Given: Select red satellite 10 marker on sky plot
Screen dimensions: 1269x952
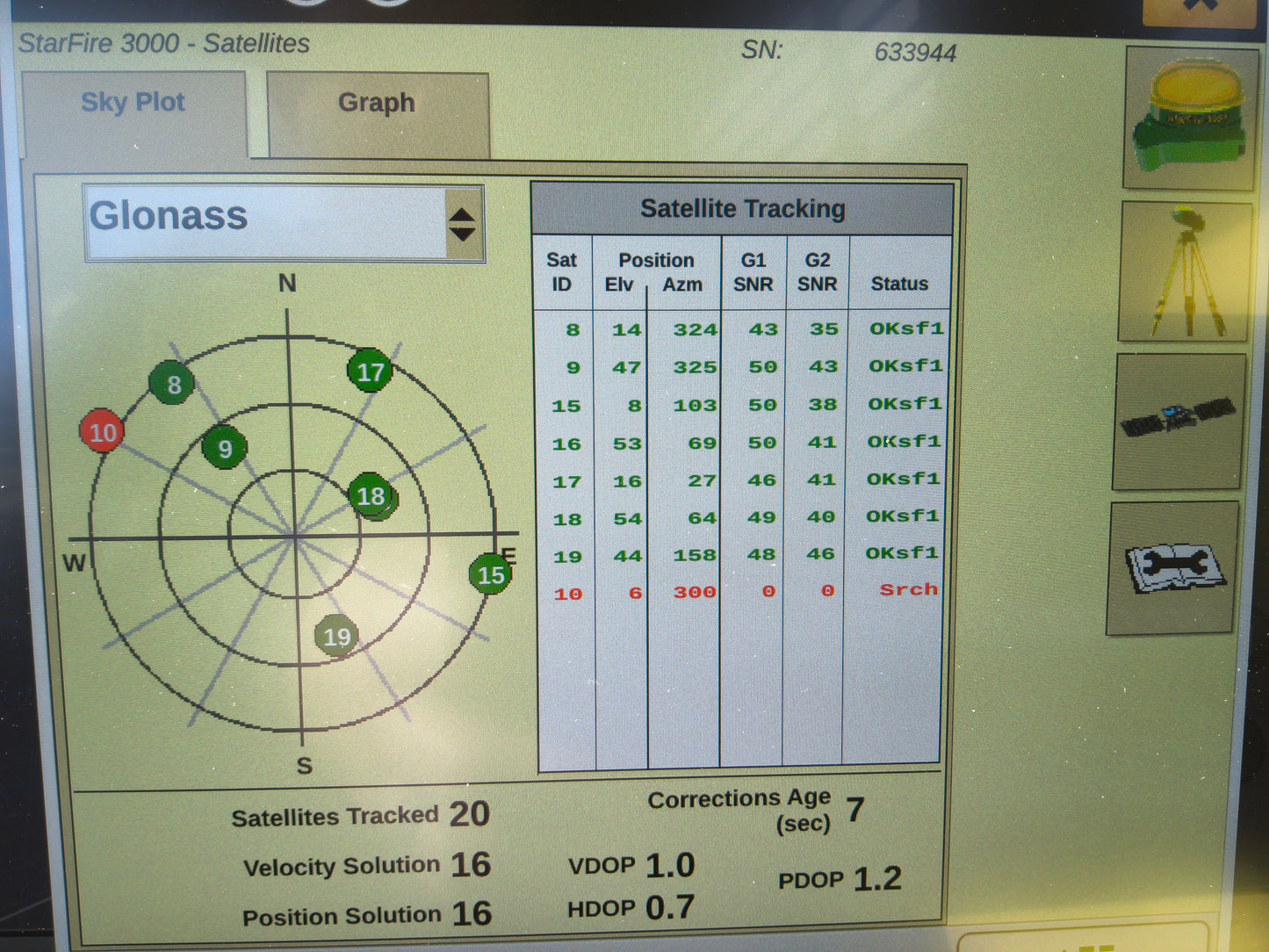Looking at the screenshot, I should point(102,431).
